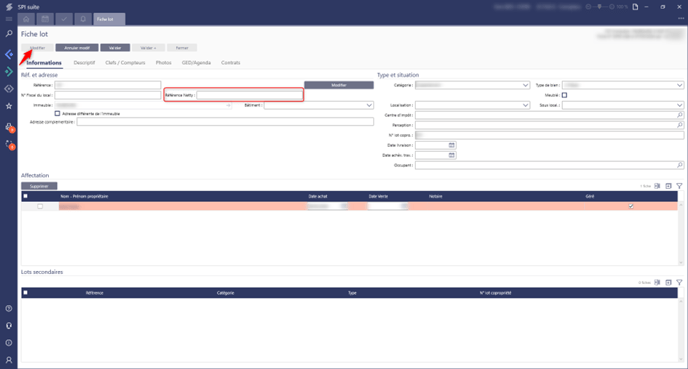
Task: Click the Fermer button
Action: click(x=182, y=48)
